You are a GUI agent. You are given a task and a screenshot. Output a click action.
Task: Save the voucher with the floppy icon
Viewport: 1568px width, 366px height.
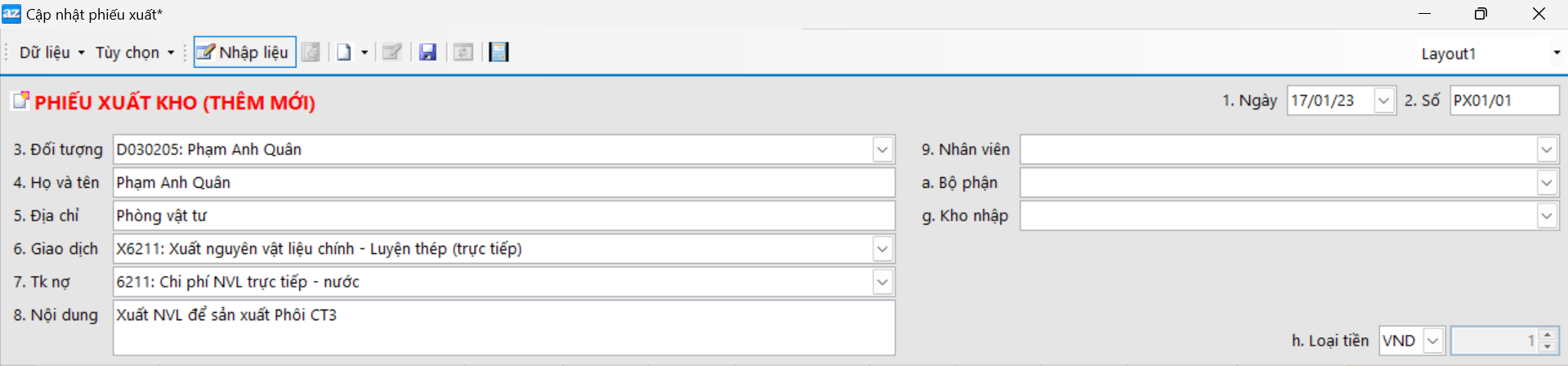[427, 52]
